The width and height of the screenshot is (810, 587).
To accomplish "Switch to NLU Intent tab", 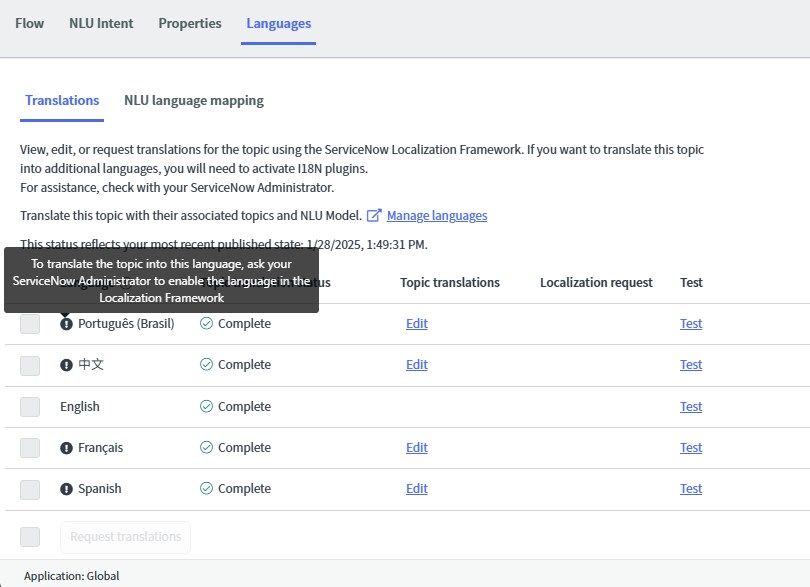I will tap(101, 23).
